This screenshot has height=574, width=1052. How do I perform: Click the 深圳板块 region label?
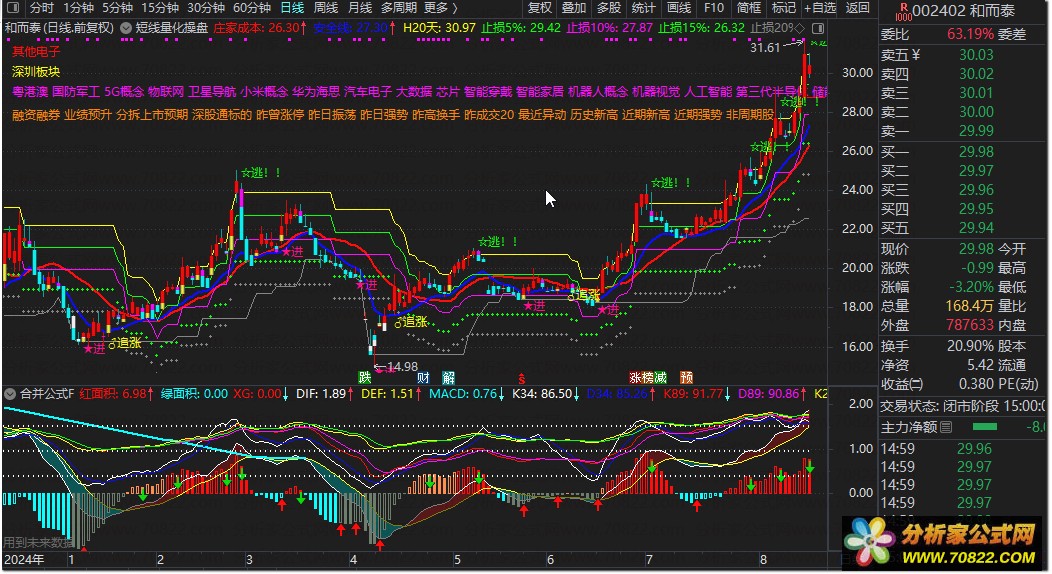tap(36, 72)
